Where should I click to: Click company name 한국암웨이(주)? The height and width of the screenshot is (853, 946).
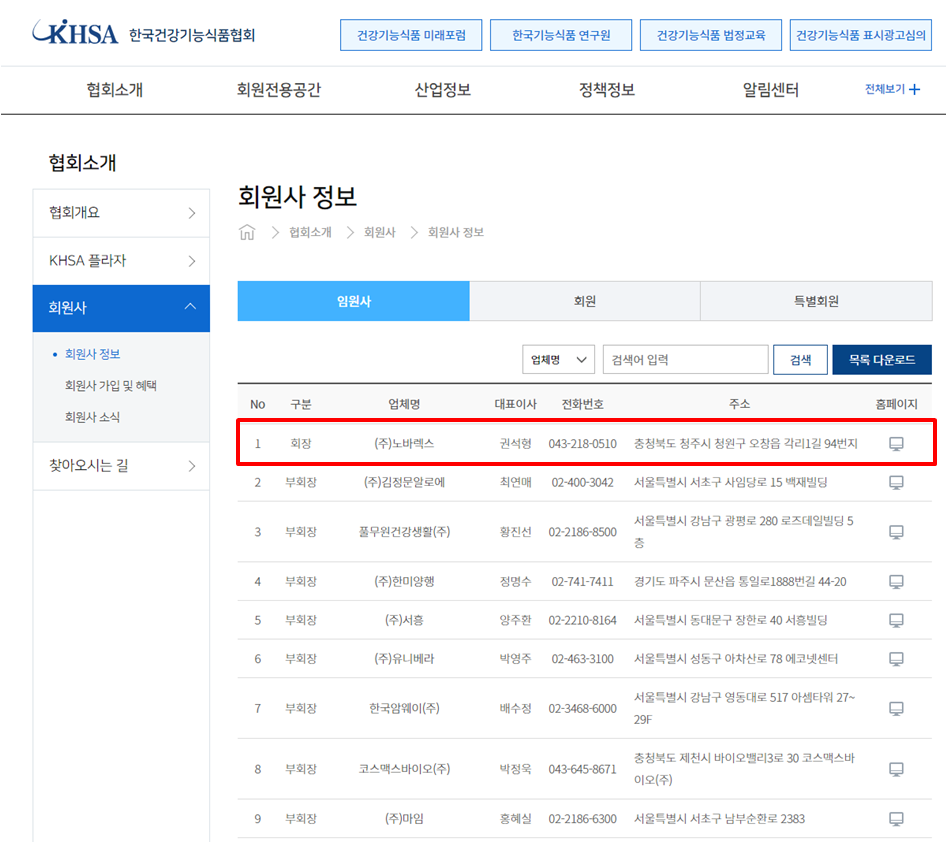404,708
